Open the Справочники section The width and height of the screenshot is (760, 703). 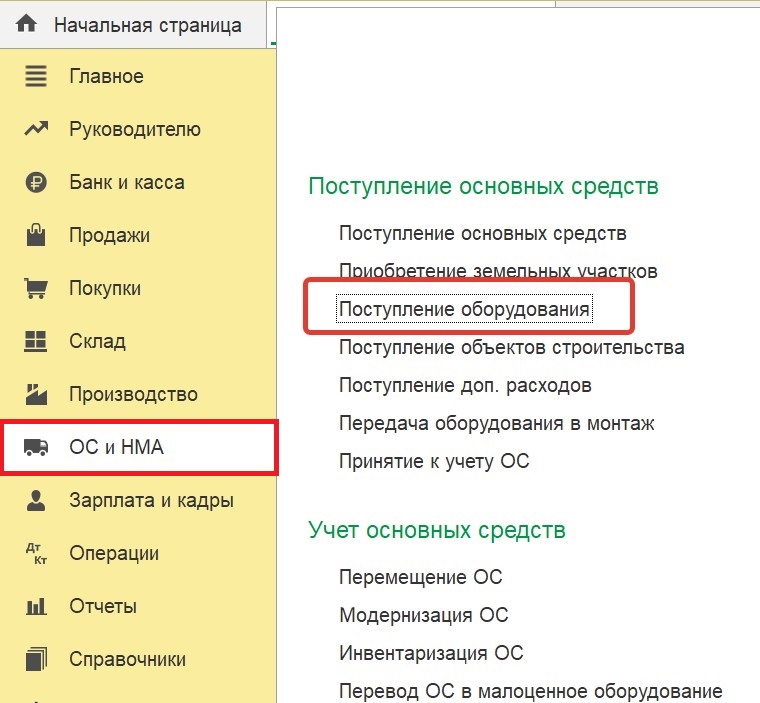pos(127,659)
